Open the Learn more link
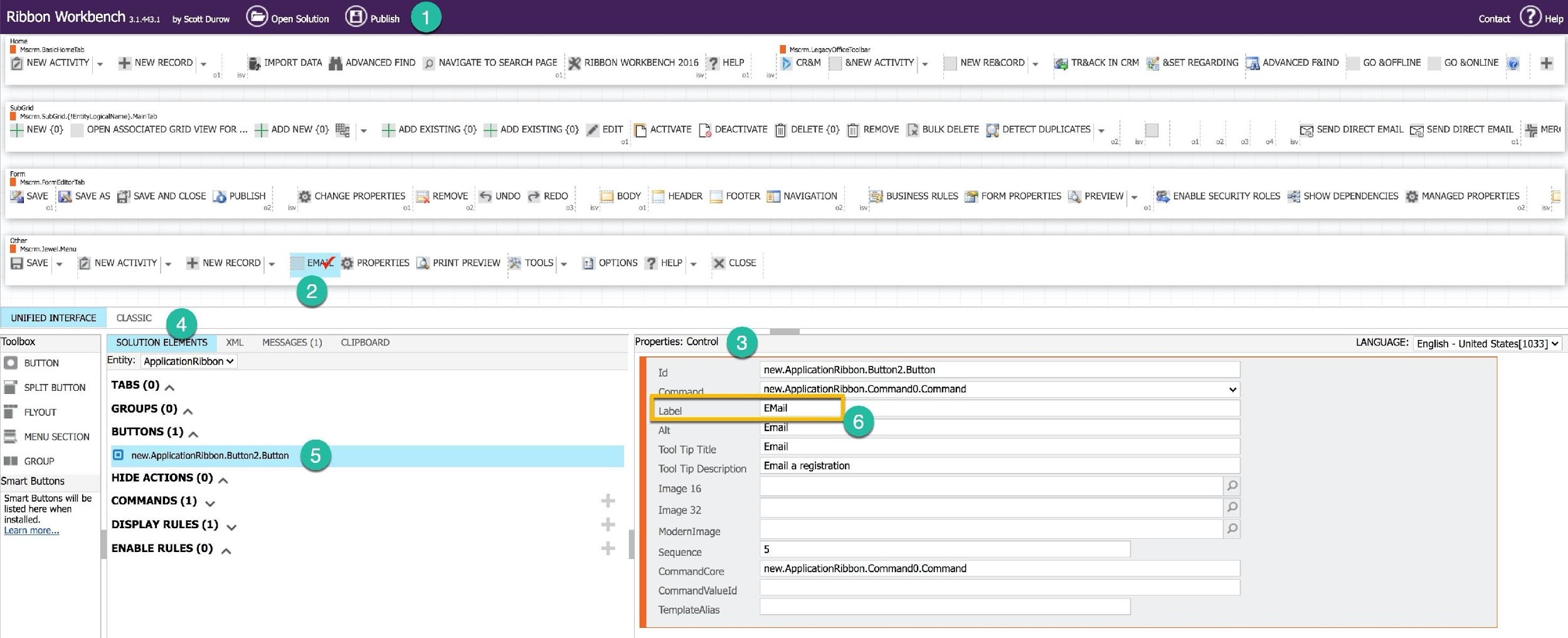The width and height of the screenshot is (1568, 638). pos(31,531)
